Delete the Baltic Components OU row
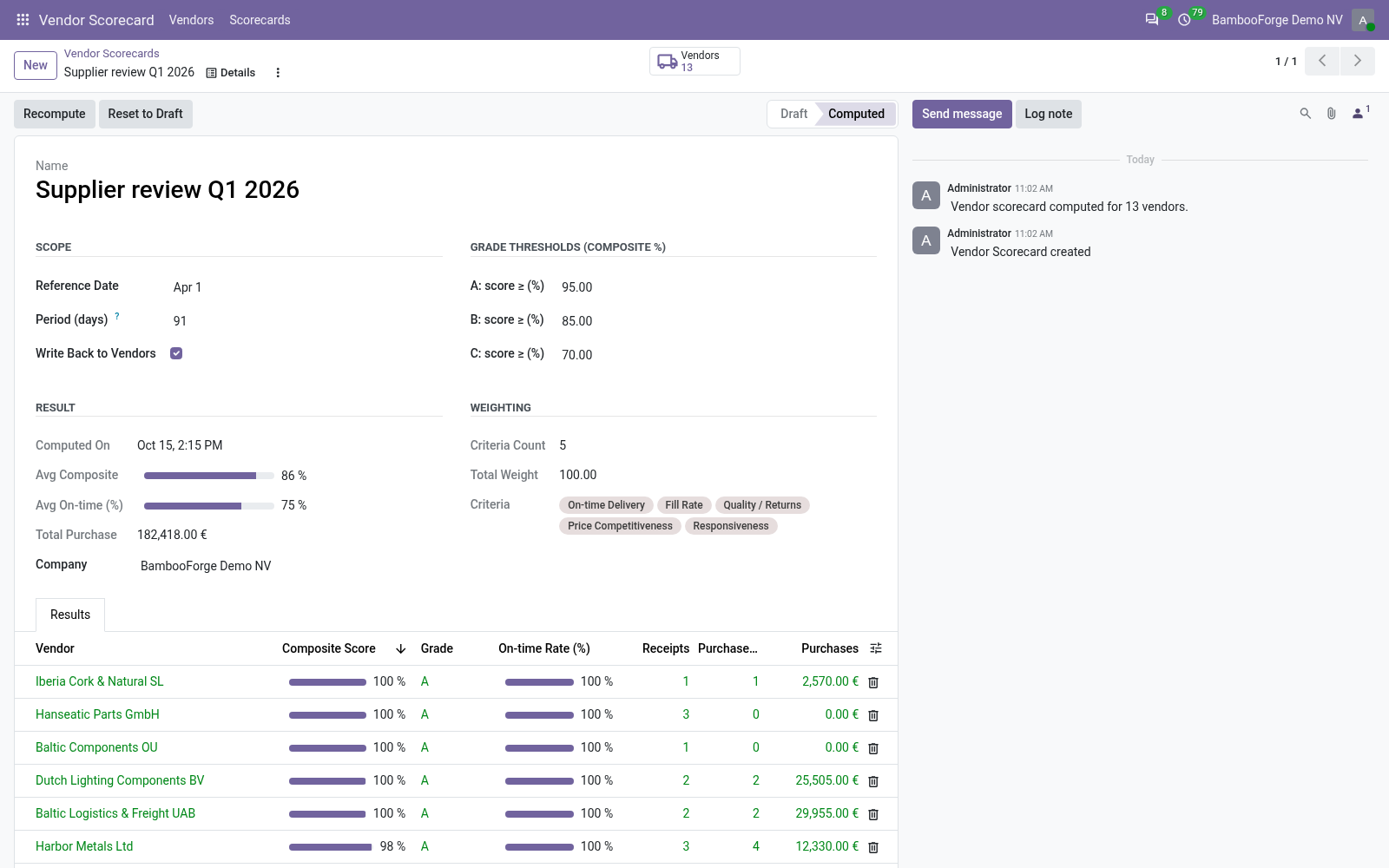The width and height of the screenshot is (1389, 868). pyautogui.click(x=873, y=748)
